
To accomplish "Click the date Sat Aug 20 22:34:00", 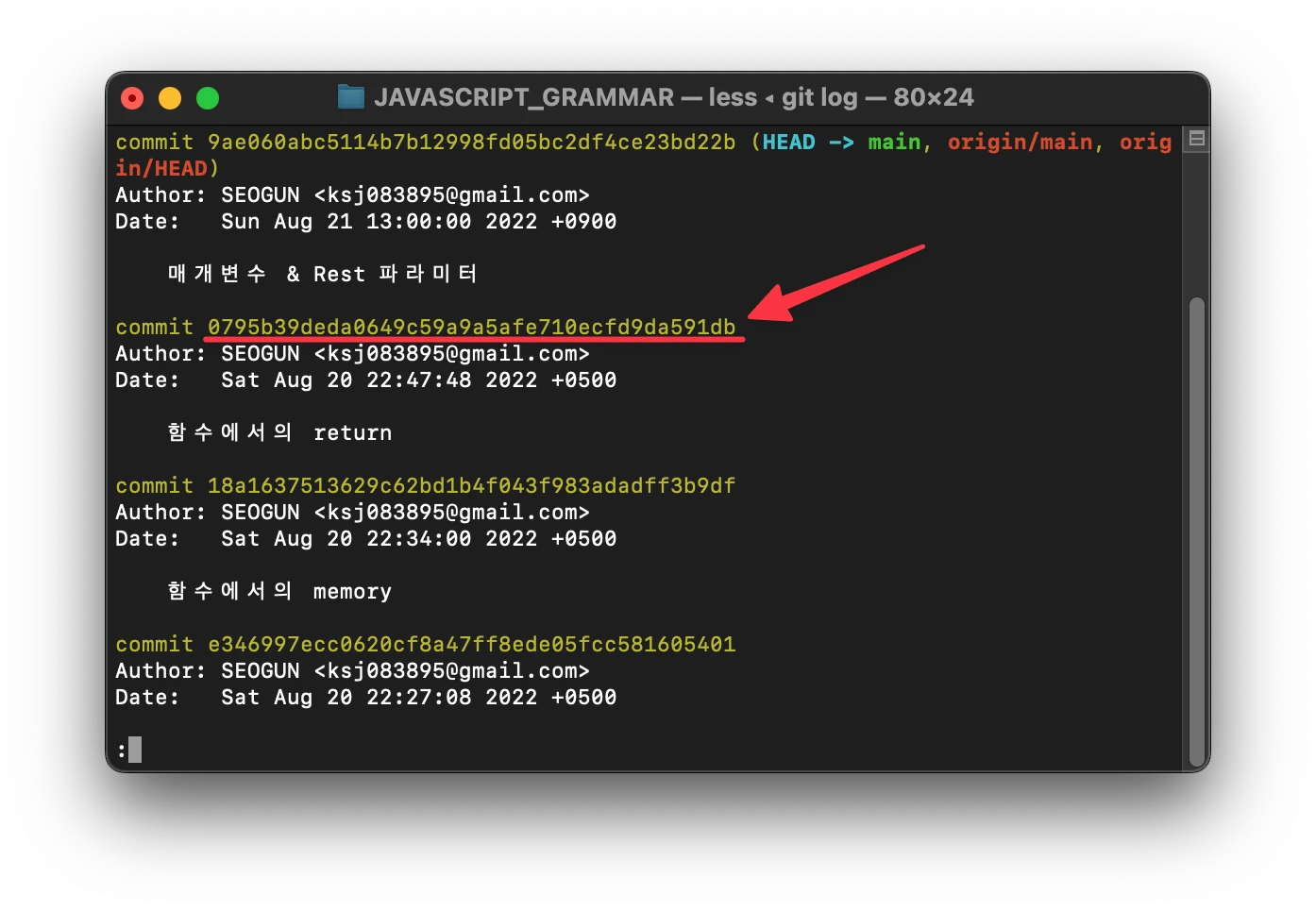I will [x=346, y=539].
